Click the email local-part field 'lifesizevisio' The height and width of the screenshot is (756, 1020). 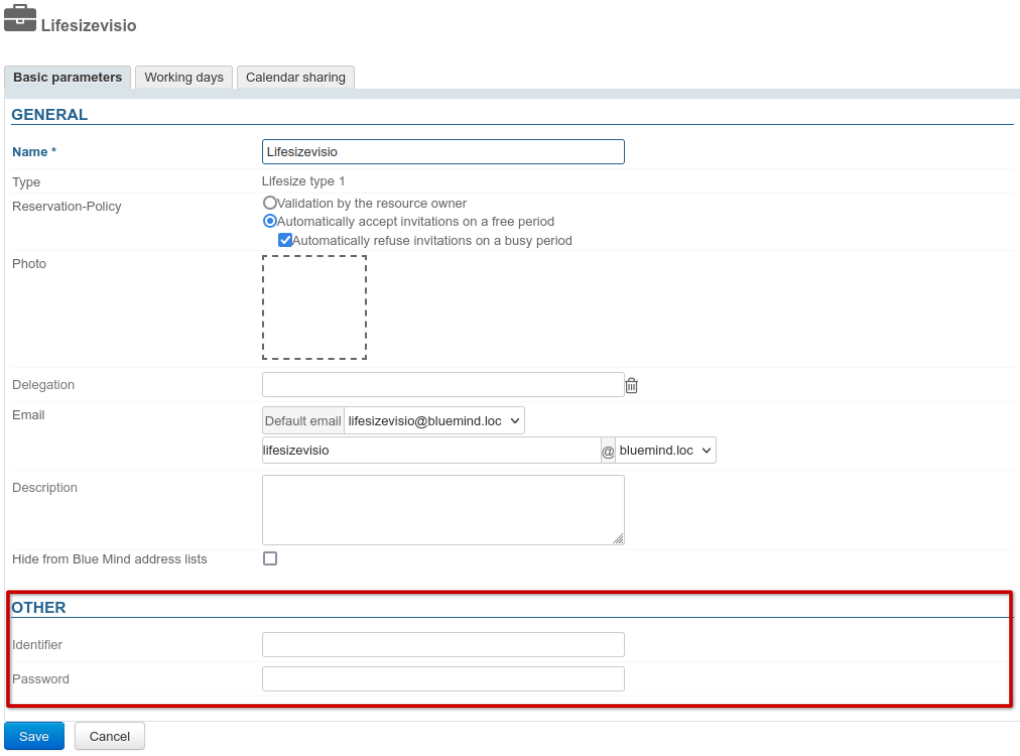click(430, 451)
